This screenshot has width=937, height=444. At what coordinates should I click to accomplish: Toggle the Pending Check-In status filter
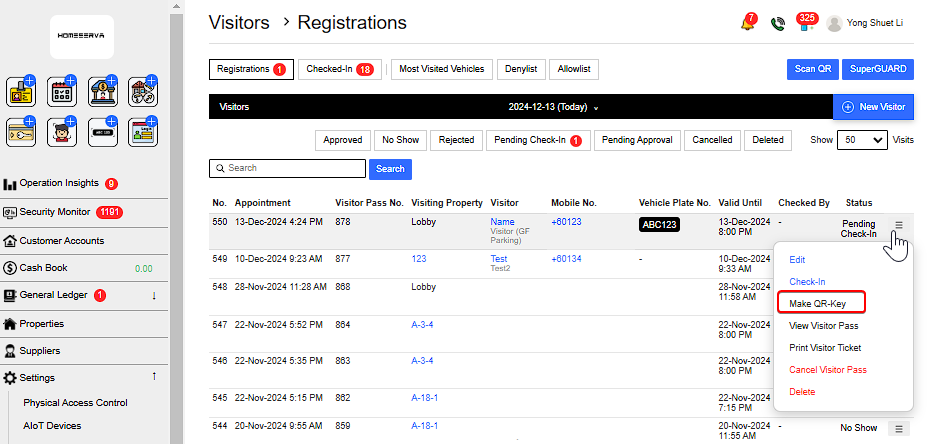[538, 141]
